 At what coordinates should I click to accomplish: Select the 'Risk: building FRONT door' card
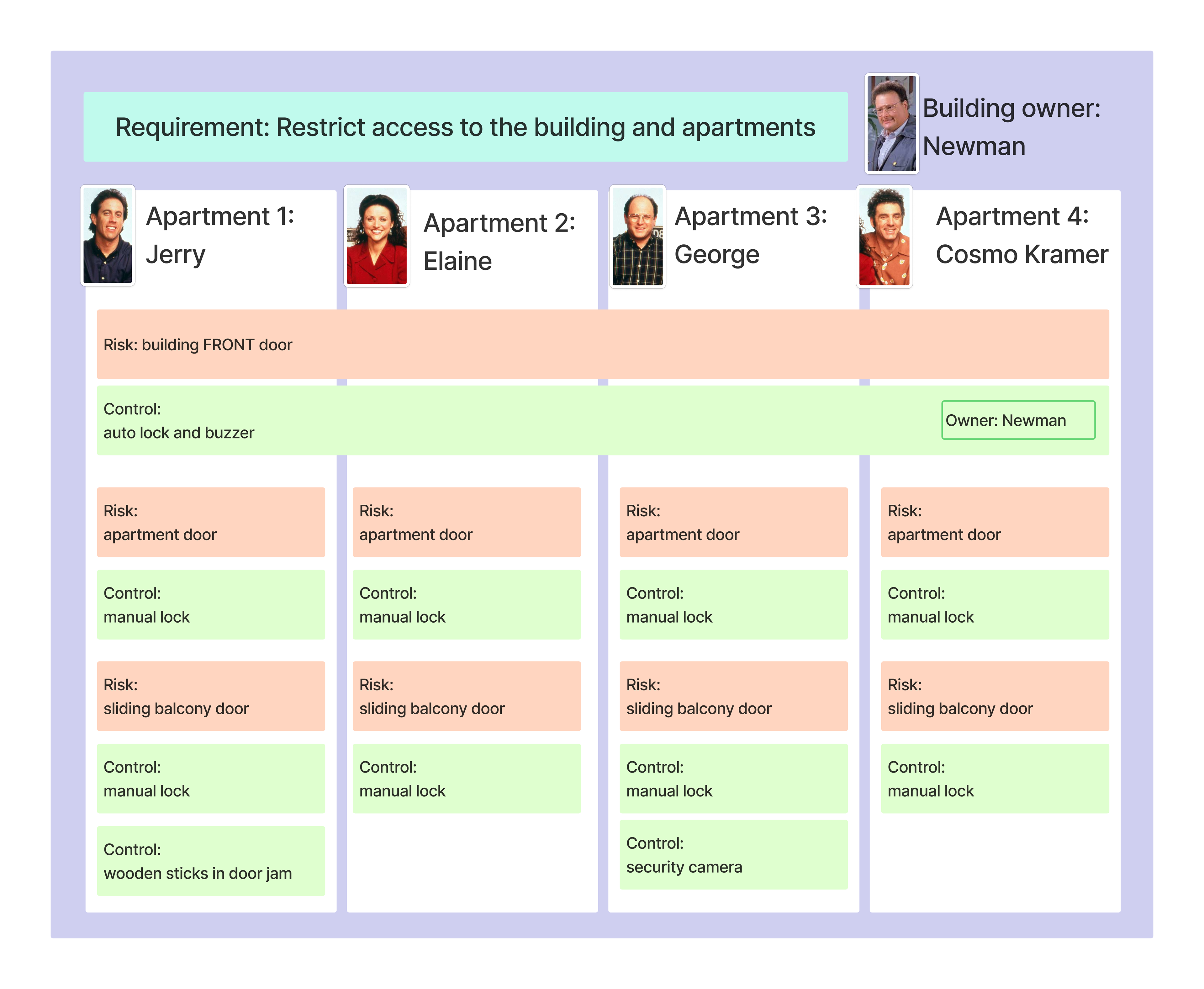click(603, 344)
